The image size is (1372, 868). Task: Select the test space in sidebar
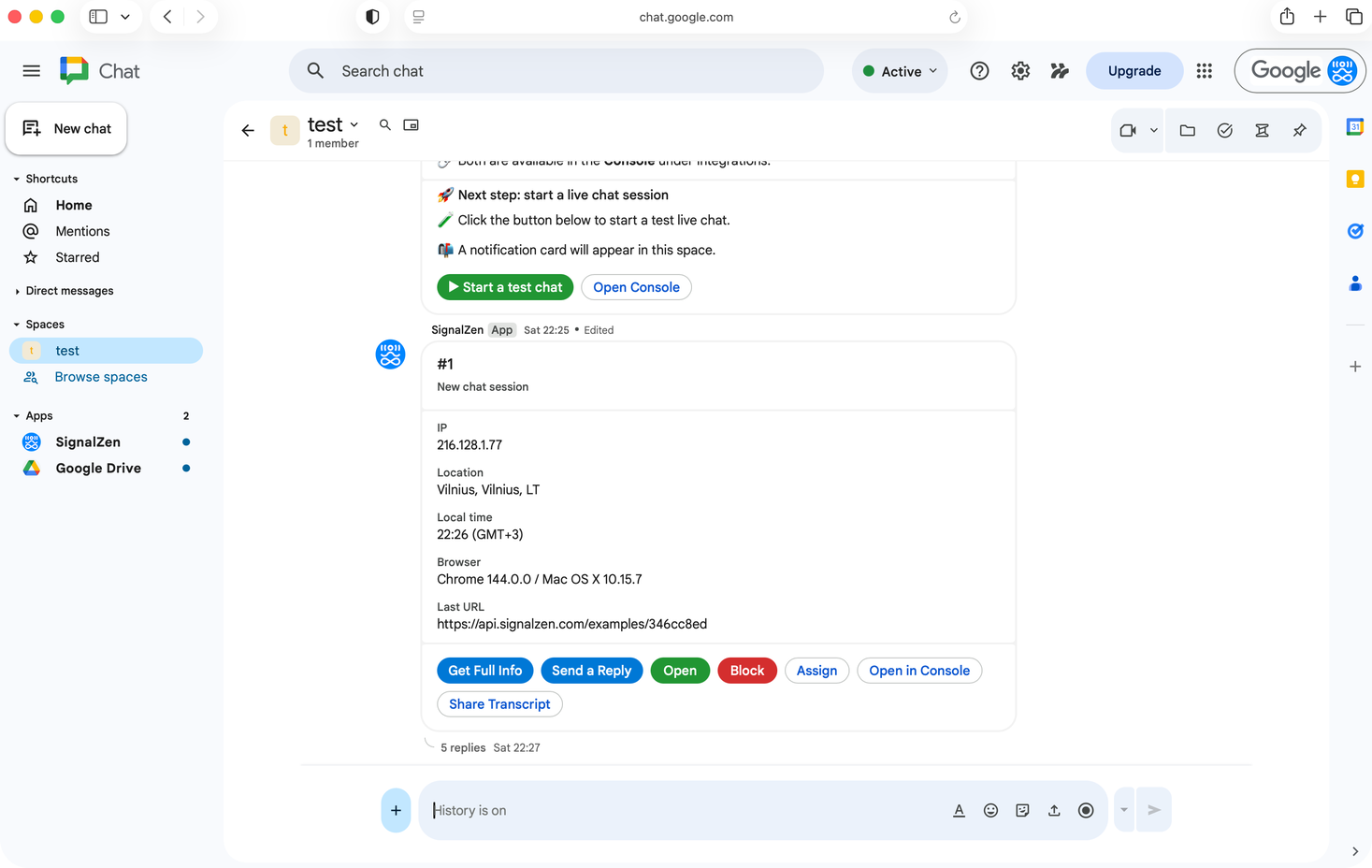106,351
